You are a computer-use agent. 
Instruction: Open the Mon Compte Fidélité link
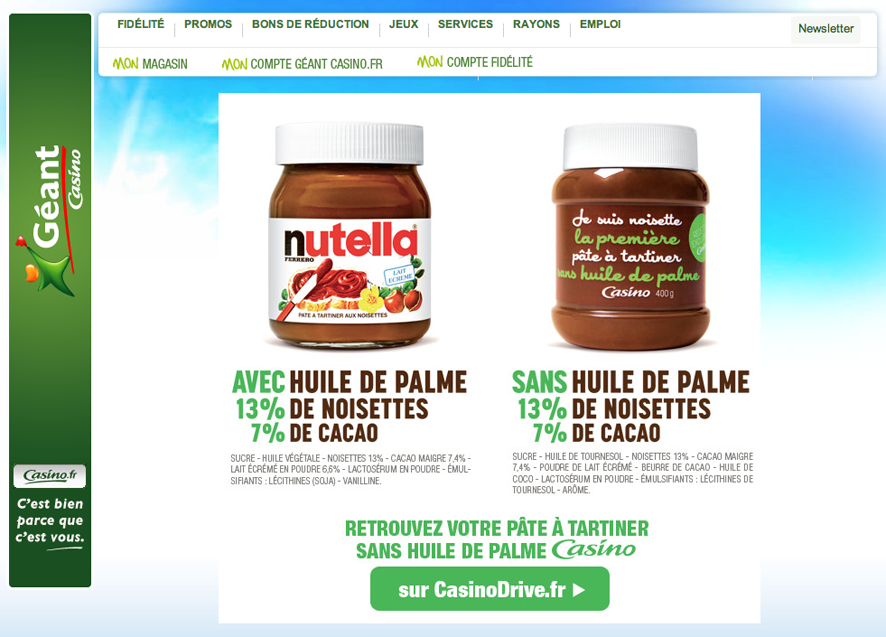pyautogui.click(x=475, y=62)
